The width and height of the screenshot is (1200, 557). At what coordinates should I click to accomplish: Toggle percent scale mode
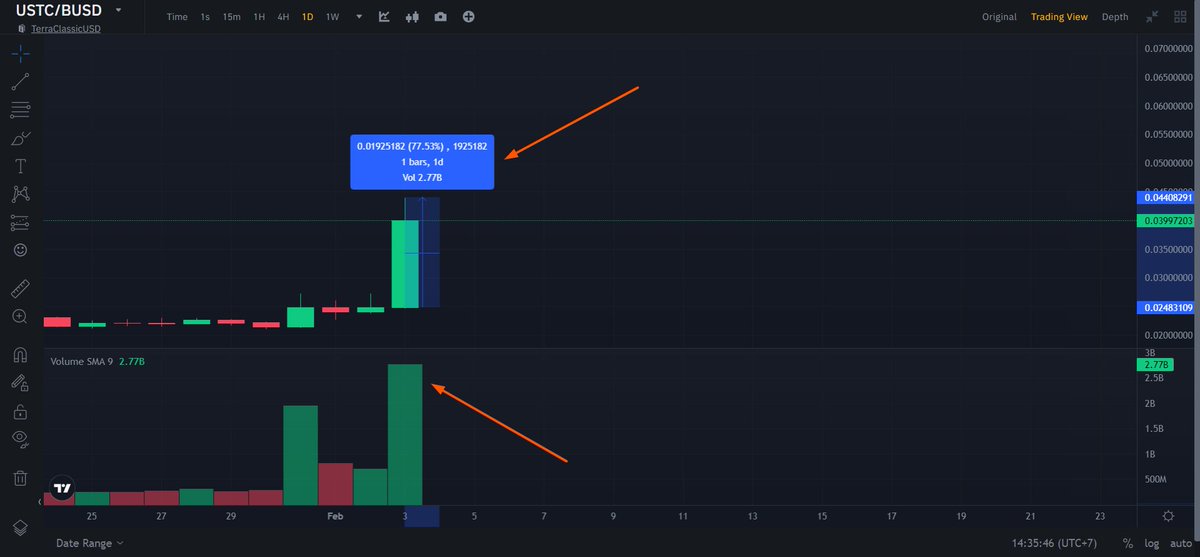point(1127,543)
